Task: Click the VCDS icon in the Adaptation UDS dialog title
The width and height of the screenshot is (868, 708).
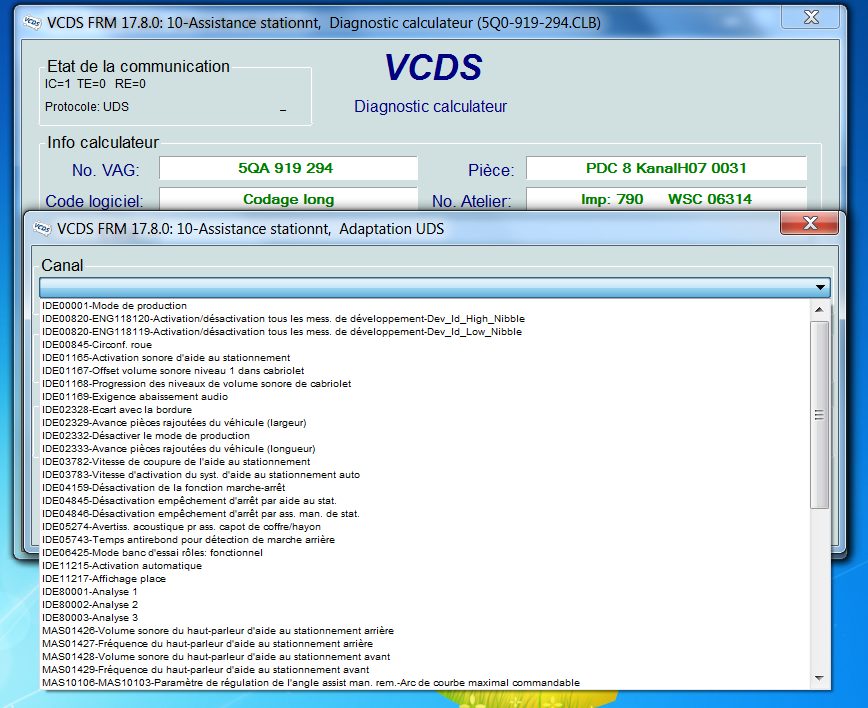Action: click(42, 229)
